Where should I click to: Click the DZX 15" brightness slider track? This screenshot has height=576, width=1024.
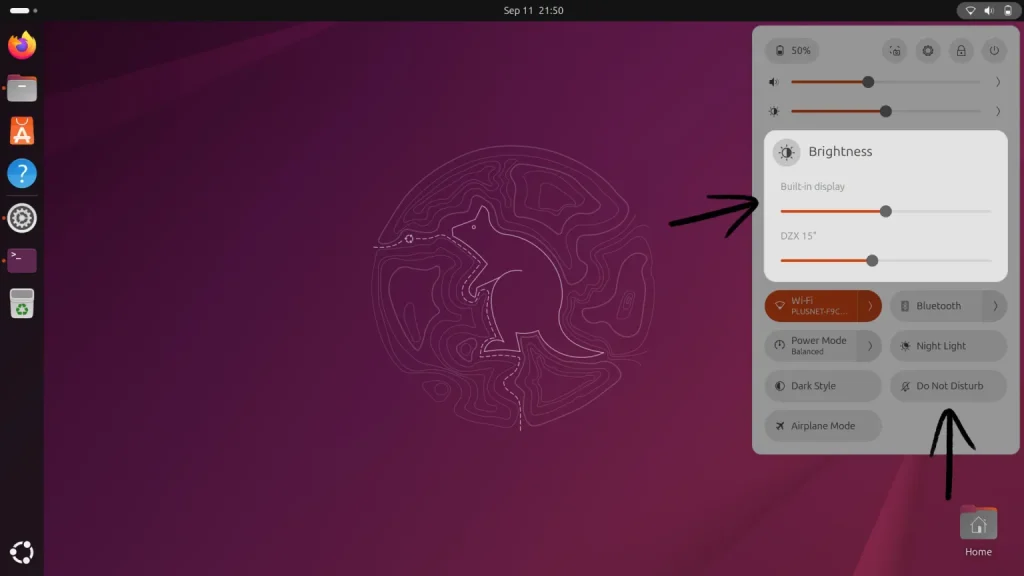pos(930,260)
